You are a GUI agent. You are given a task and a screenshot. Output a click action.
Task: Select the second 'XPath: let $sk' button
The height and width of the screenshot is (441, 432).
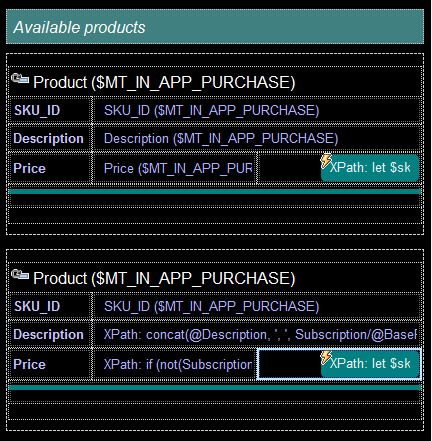click(370, 364)
